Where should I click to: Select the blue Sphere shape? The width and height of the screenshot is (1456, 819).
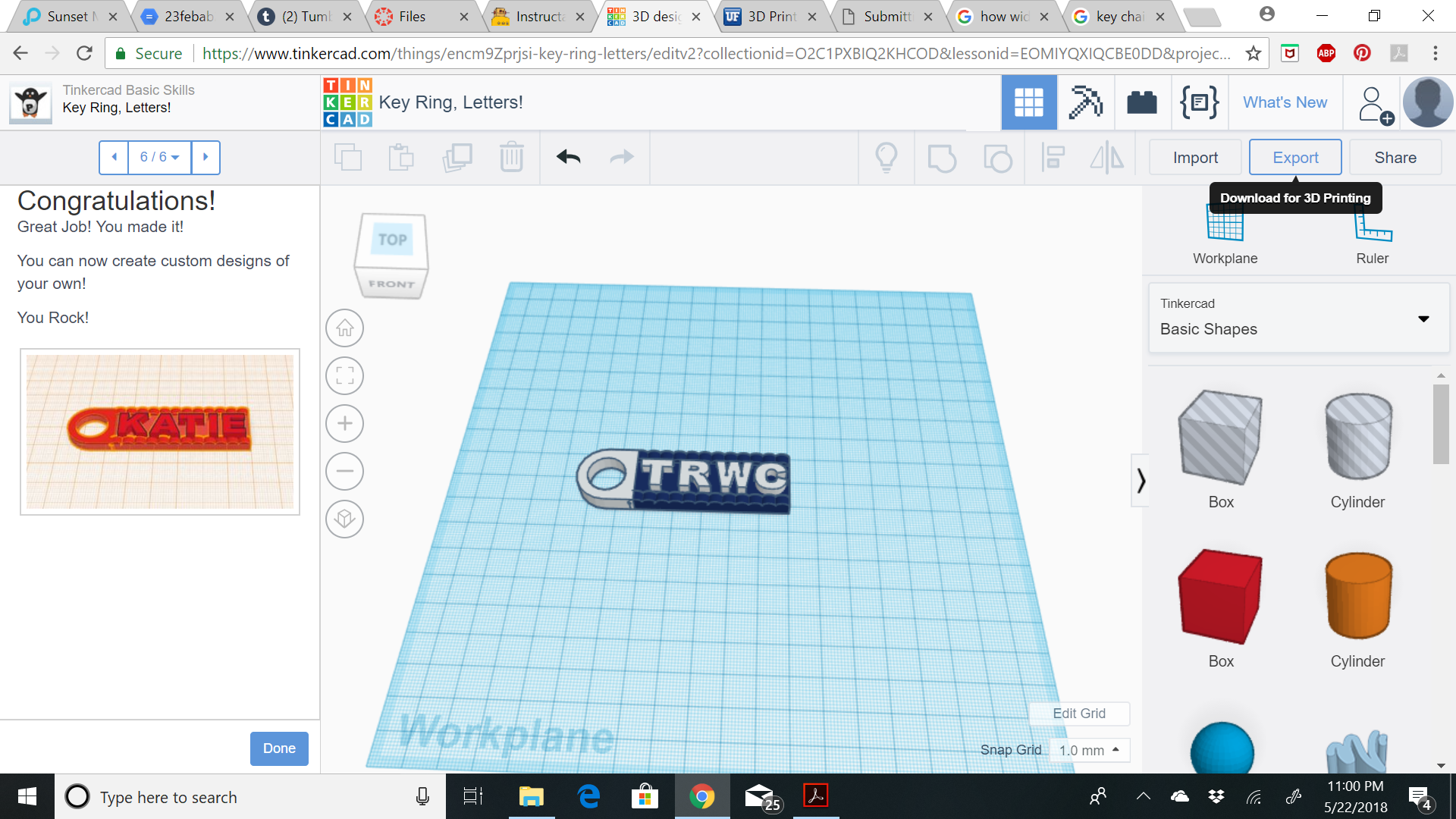tap(1221, 748)
